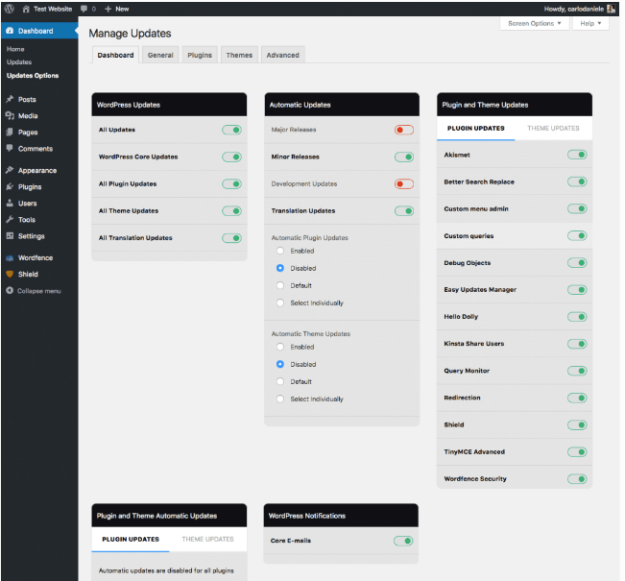
Task: Open Updates Options in sidebar
Action: (33, 75)
